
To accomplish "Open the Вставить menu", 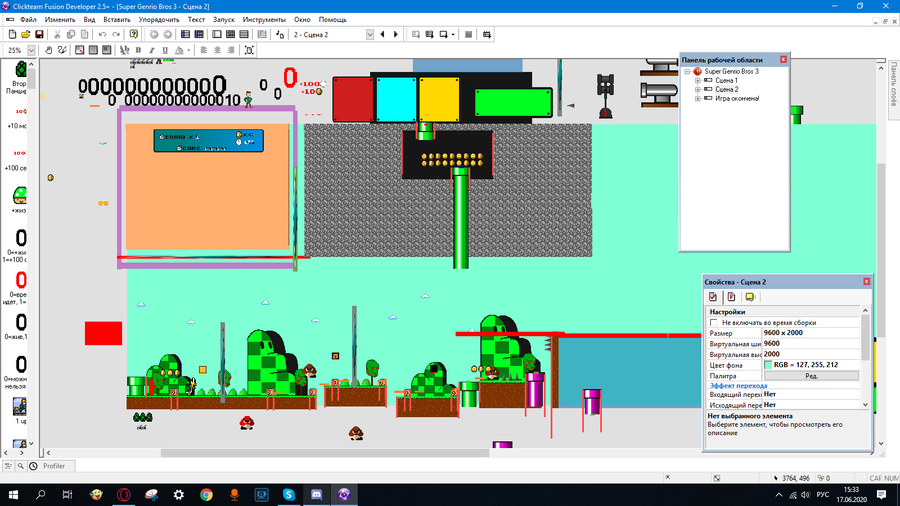I will (117, 20).
